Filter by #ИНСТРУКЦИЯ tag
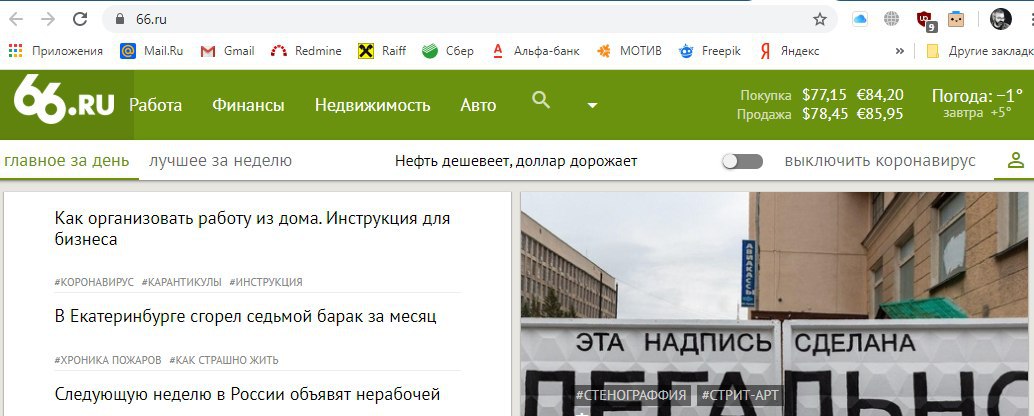This screenshot has width=1034, height=416. [x=266, y=282]
